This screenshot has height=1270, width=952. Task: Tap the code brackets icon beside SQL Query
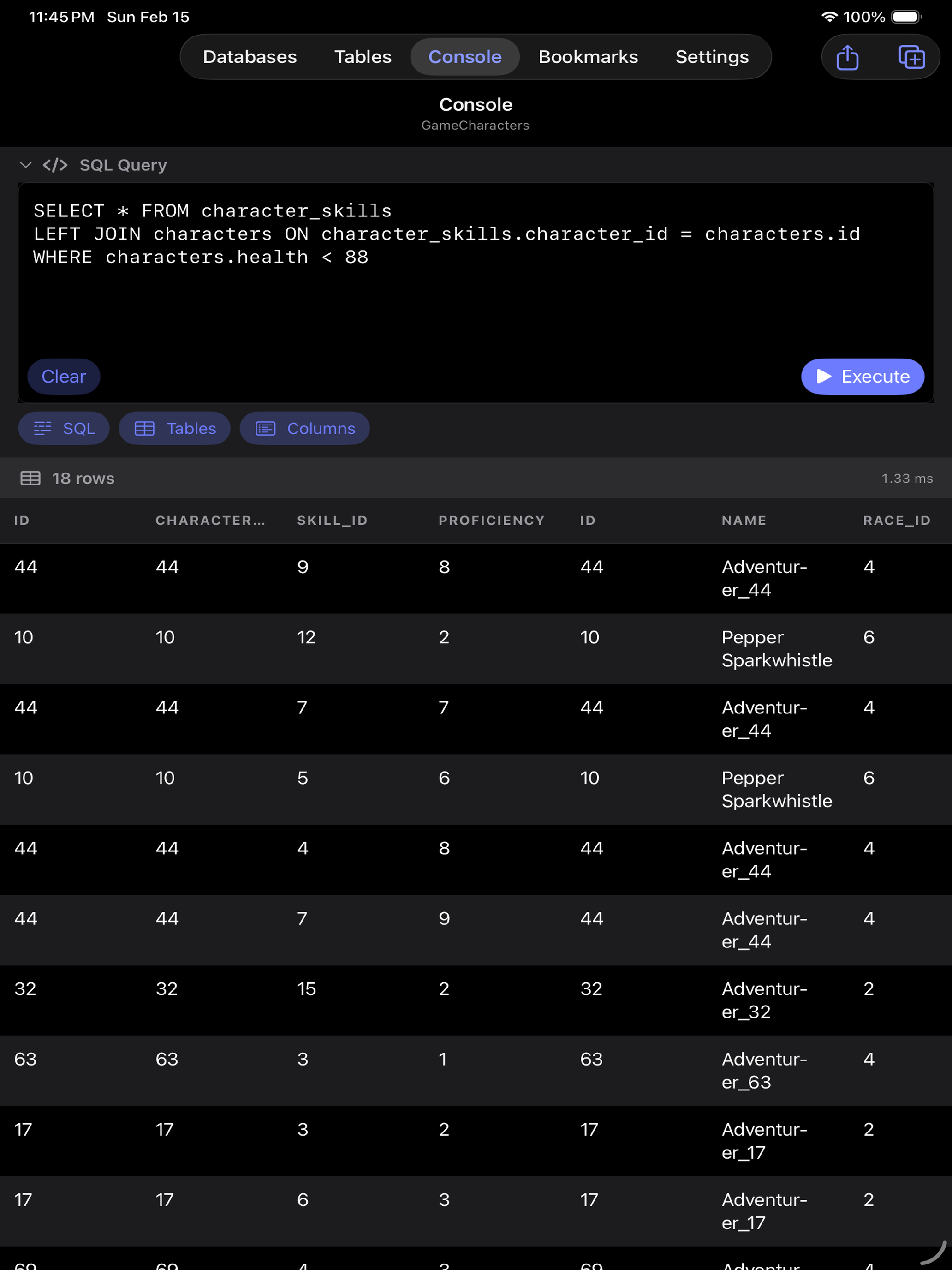click(x=55, y=165)
